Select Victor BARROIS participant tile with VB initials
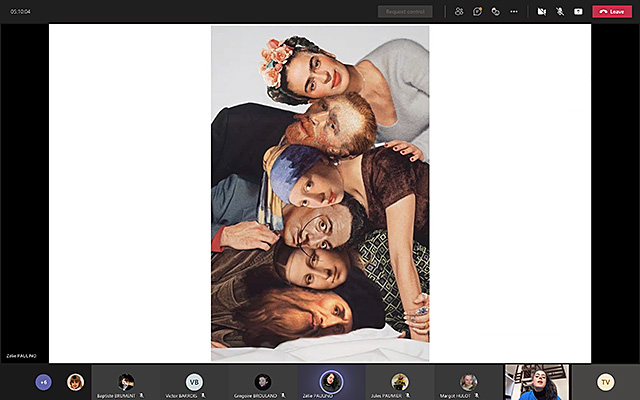 [194, 382]
